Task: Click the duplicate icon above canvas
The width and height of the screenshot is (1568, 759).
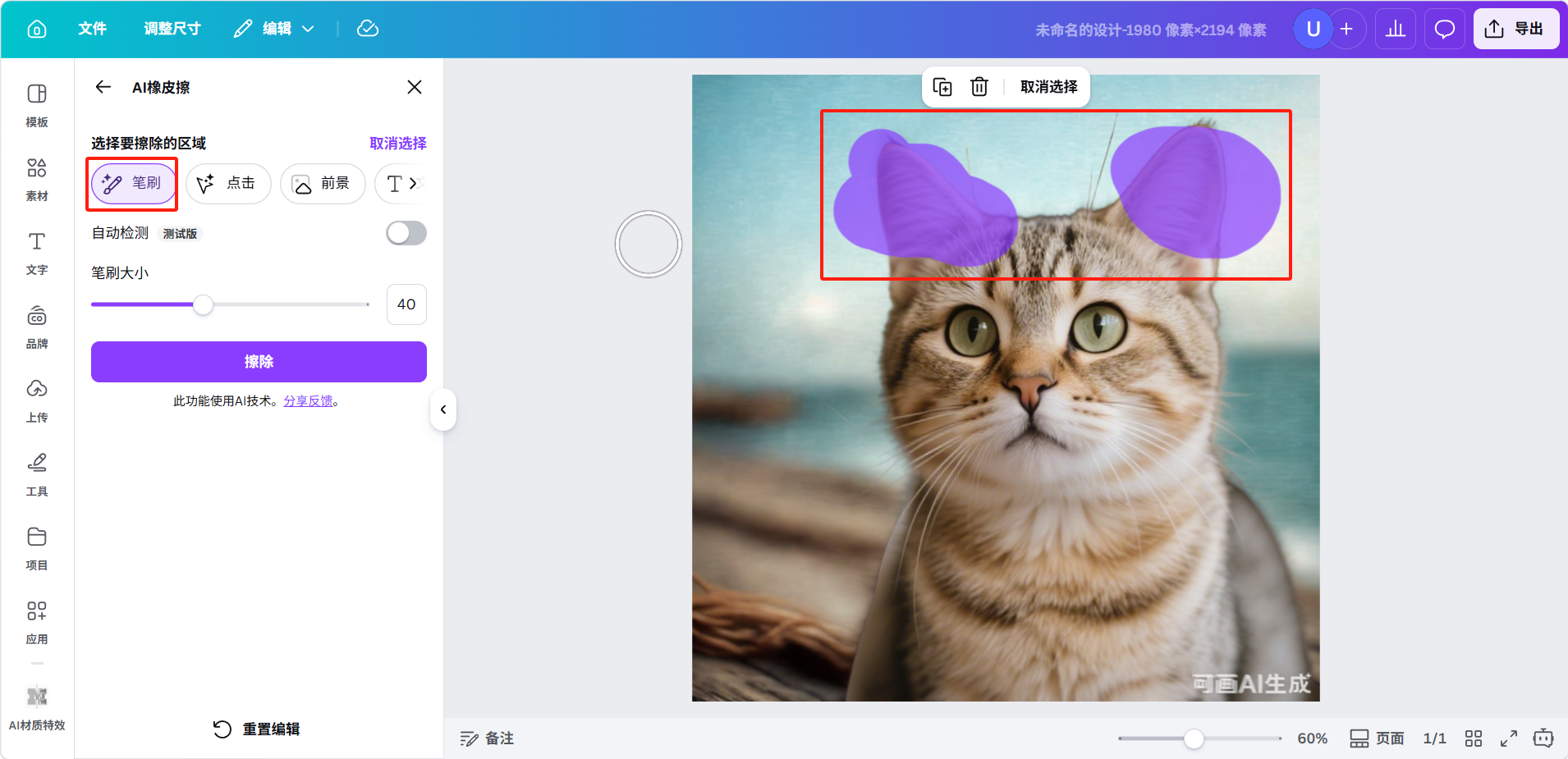Action: click(x=942, y=87)
